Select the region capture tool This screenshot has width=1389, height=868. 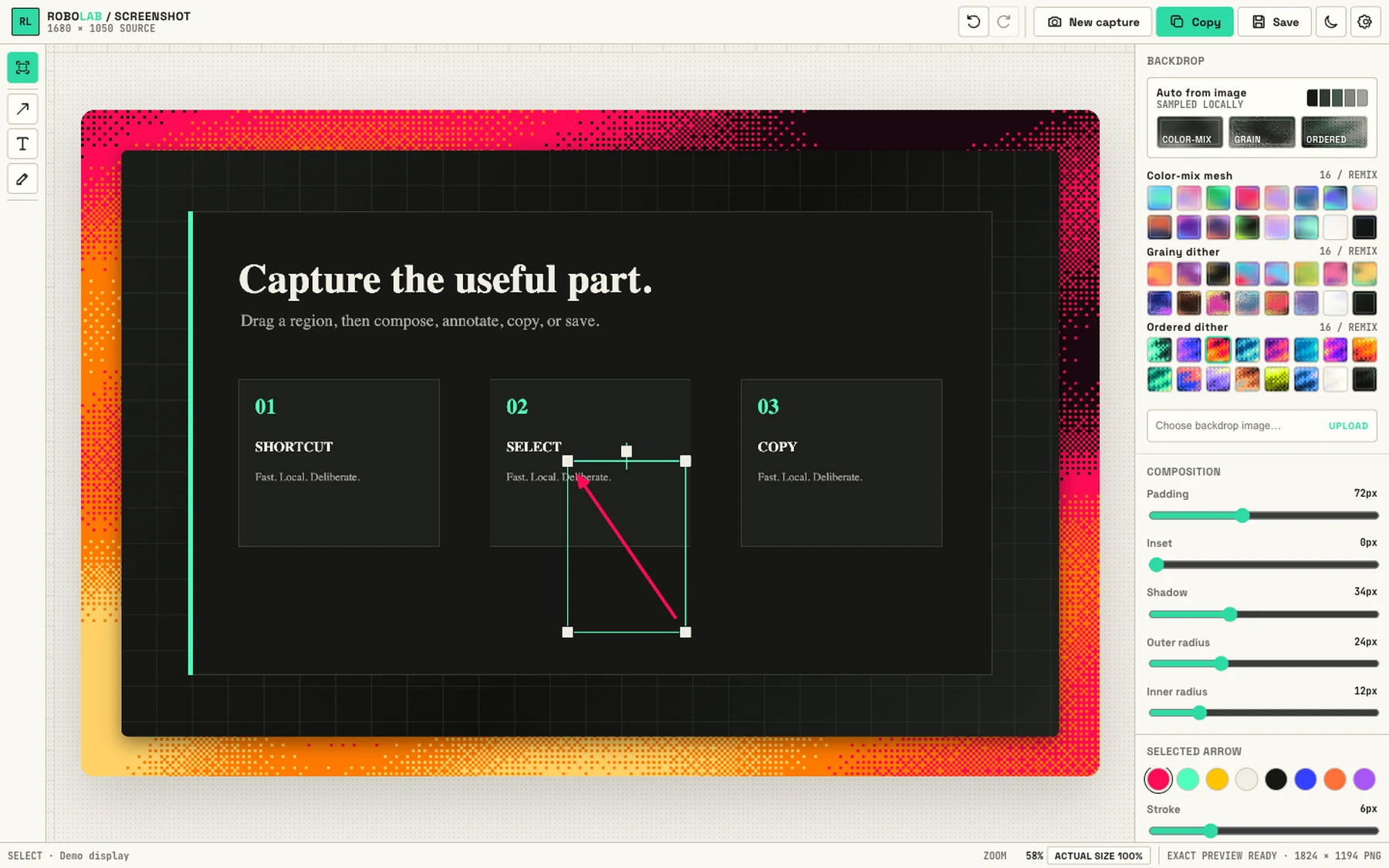click(22, 67)
